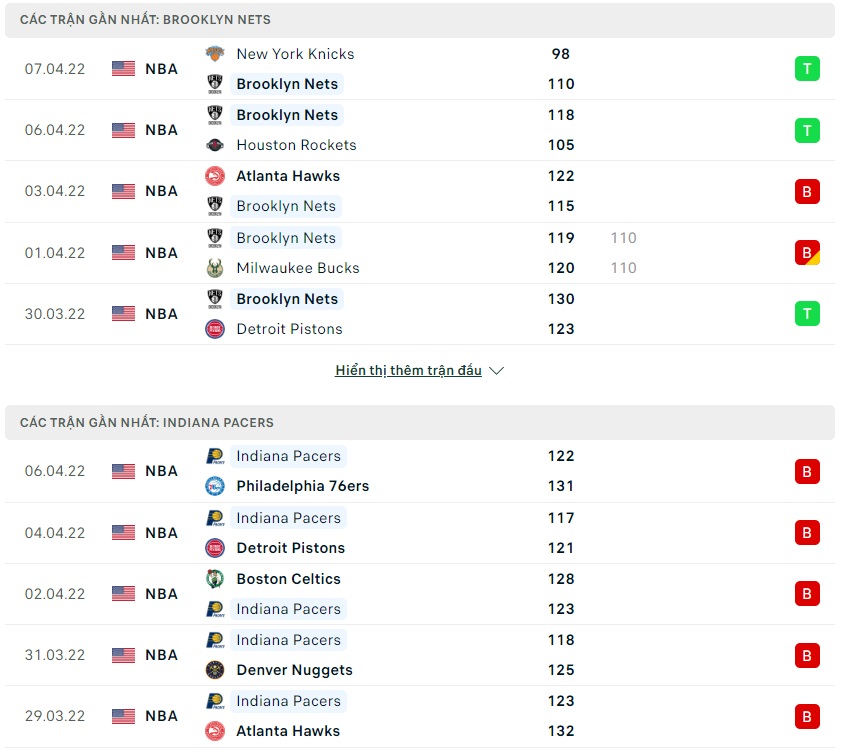Open the Detroit Pistons team name on 30.03.22
This screenshot has height=754, width=844.
(289, 329)
